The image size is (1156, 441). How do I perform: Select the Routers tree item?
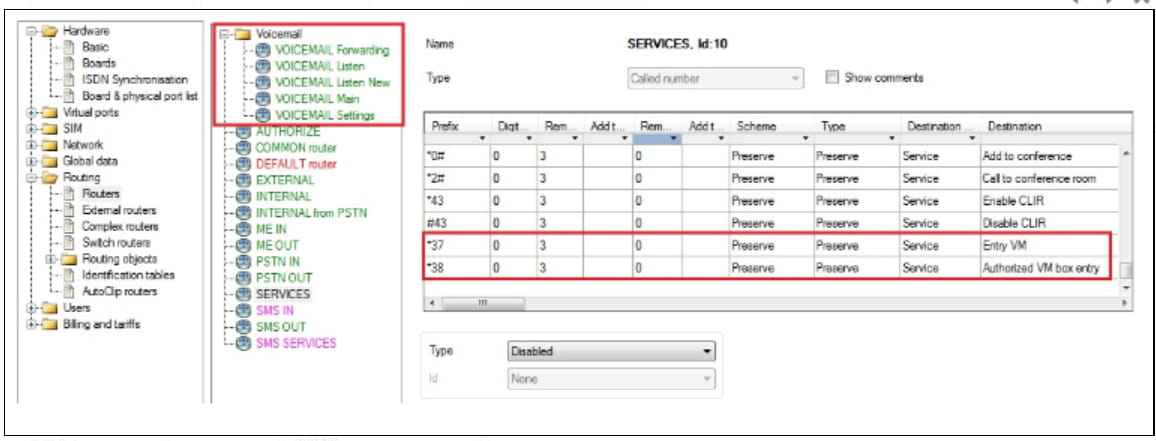coord(102,194)
